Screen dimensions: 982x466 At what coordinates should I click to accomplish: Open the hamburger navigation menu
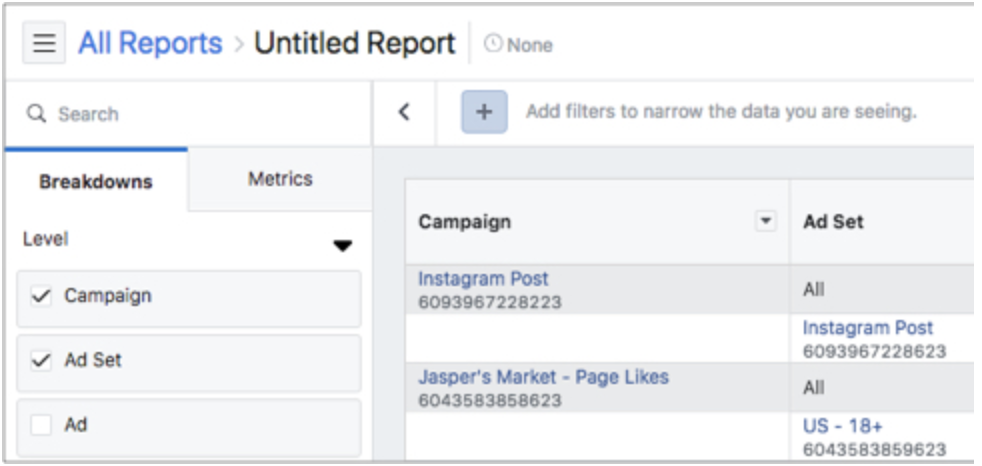[x=44, y=45]
